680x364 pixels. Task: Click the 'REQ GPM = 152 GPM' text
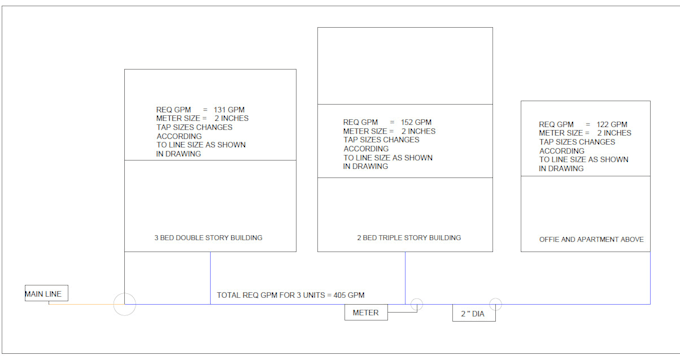pos(387,122)
